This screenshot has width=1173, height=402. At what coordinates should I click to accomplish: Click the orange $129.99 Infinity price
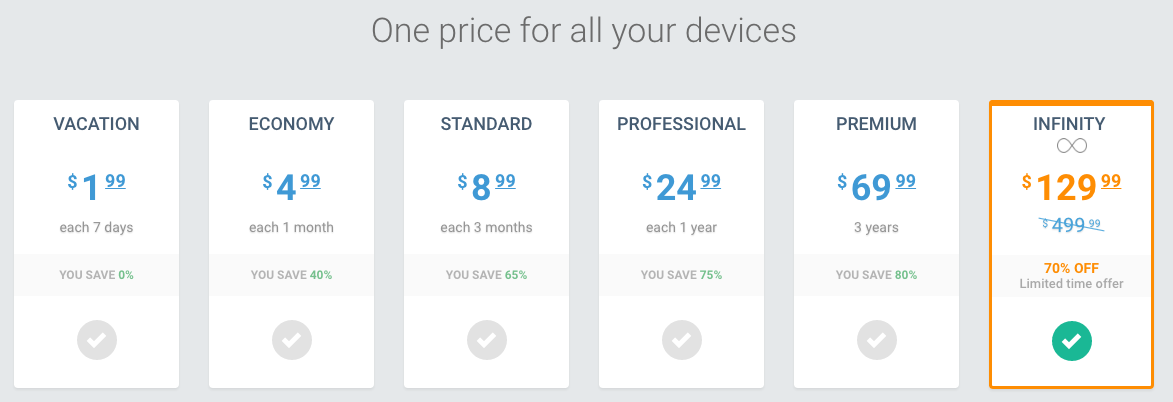[1072, 187]
